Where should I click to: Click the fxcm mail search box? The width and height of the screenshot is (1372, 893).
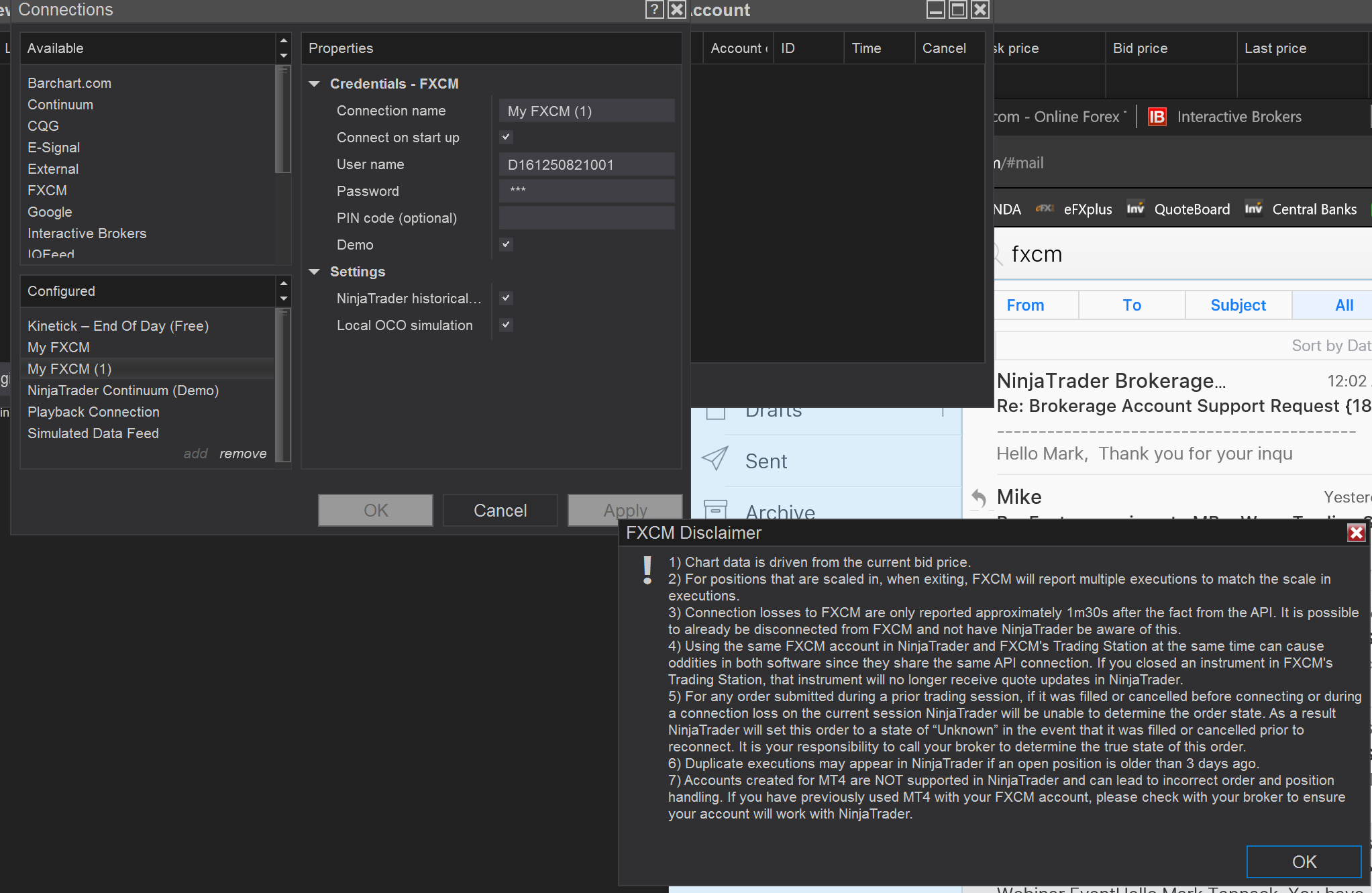tap(1184, 254)
